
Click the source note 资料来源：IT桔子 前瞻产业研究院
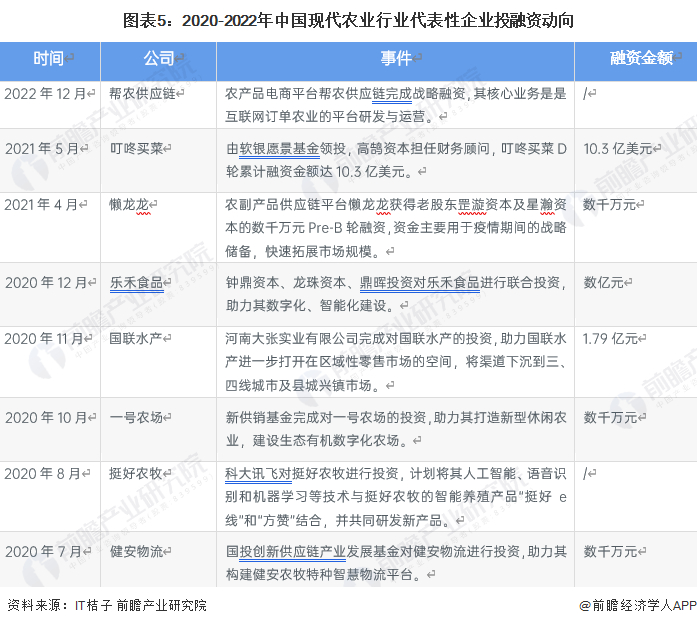click(x=107, y=606)
